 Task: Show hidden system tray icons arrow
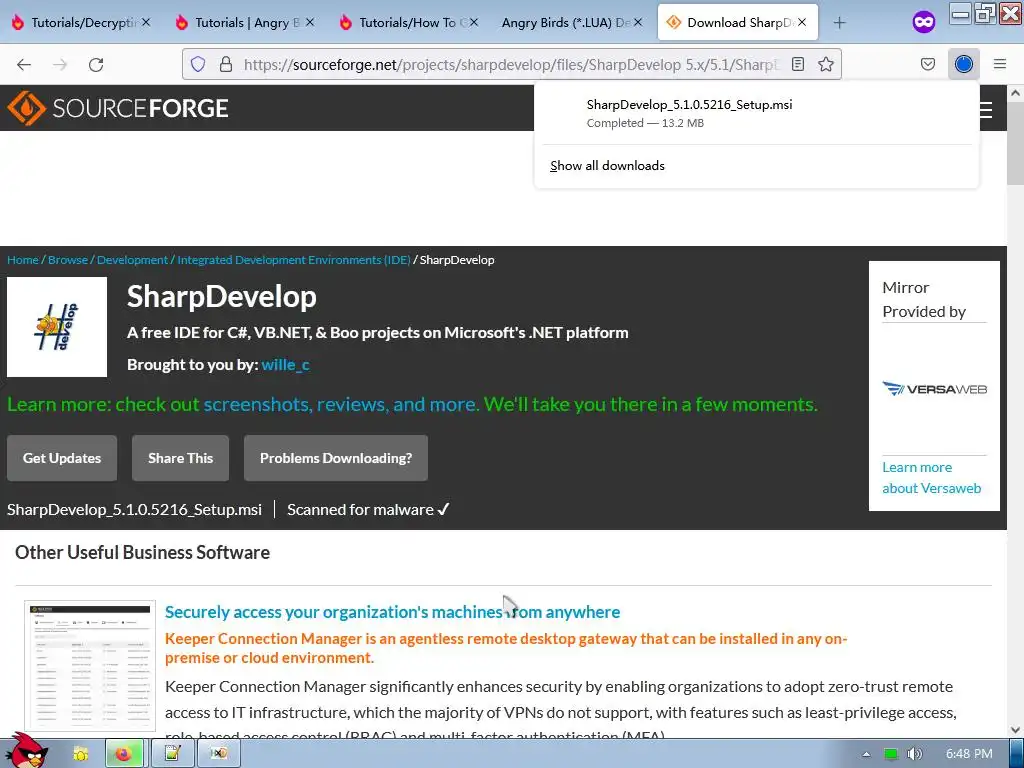tap(866, 754)
